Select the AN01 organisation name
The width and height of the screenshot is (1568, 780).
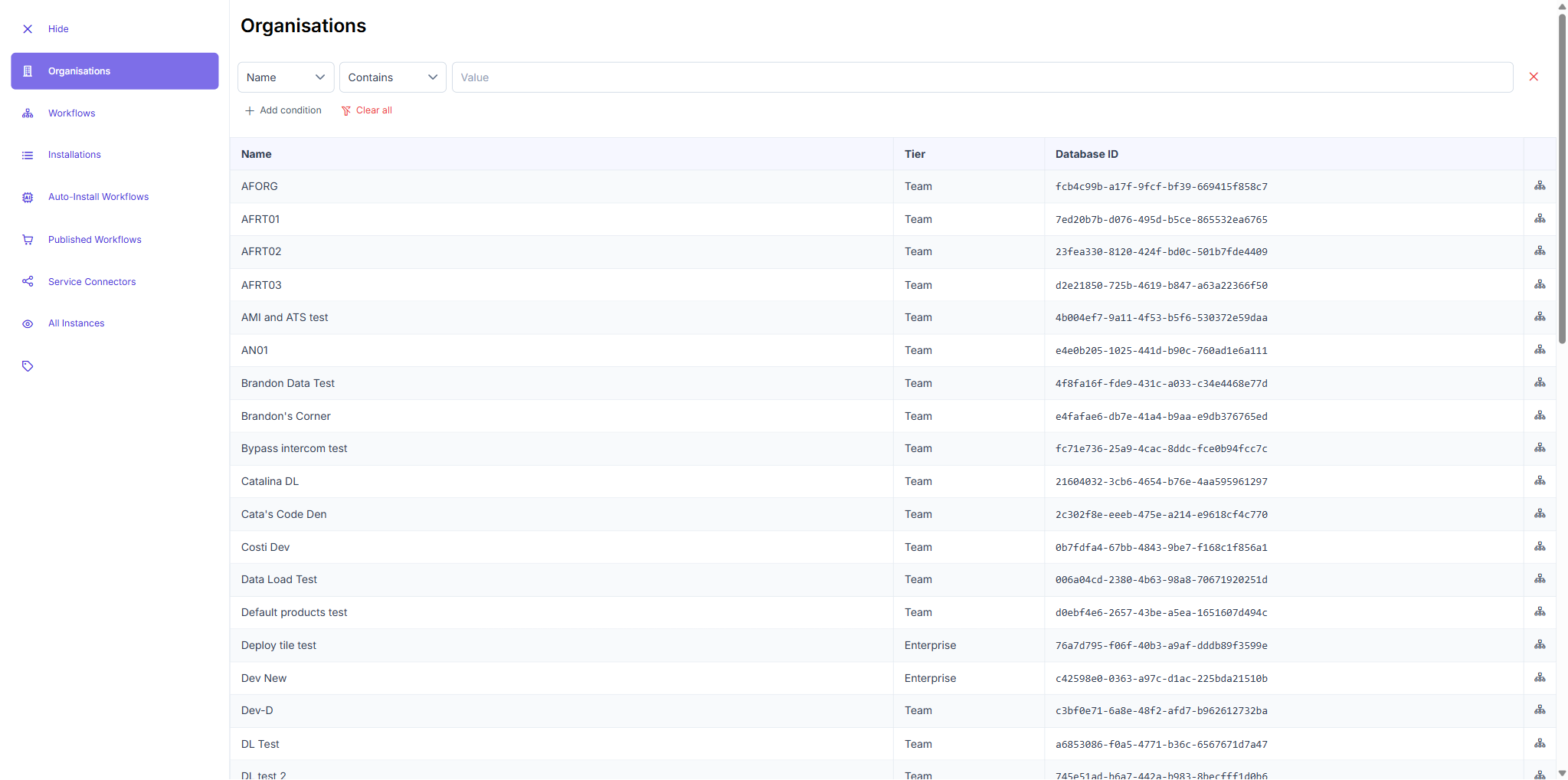[x=255, y=350]
